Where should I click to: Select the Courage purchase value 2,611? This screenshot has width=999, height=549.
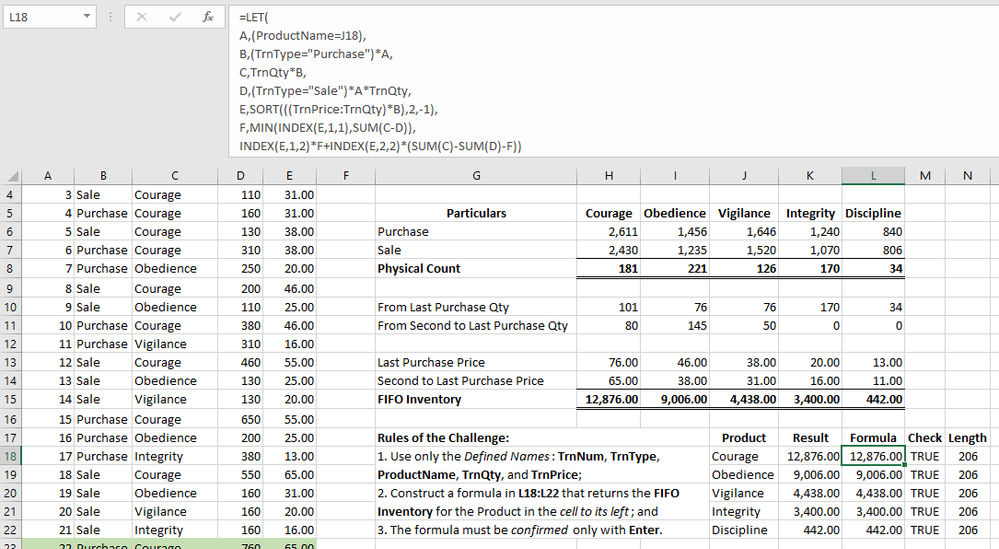click(608, 232)
